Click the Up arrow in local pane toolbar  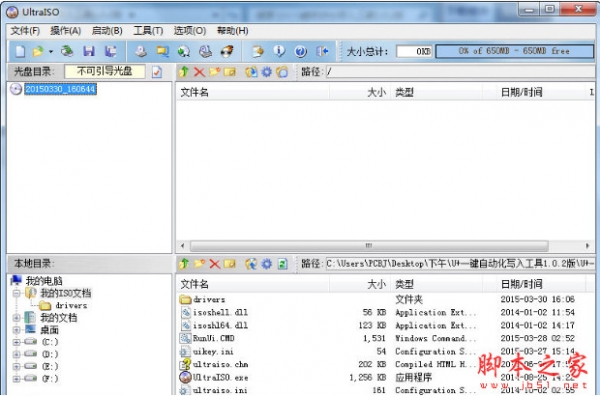[184, 264]
